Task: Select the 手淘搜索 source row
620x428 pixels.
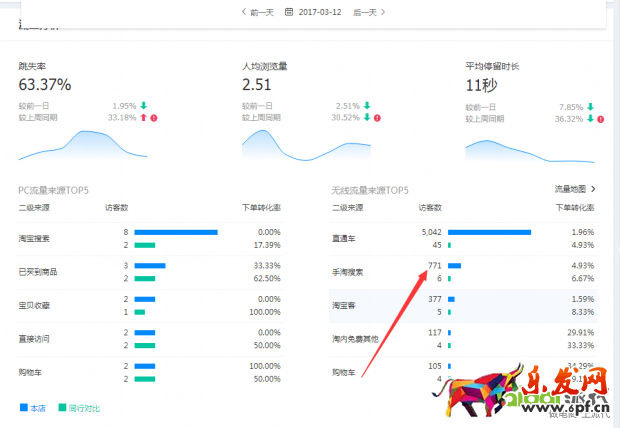Action: click(x=349, y=271)
